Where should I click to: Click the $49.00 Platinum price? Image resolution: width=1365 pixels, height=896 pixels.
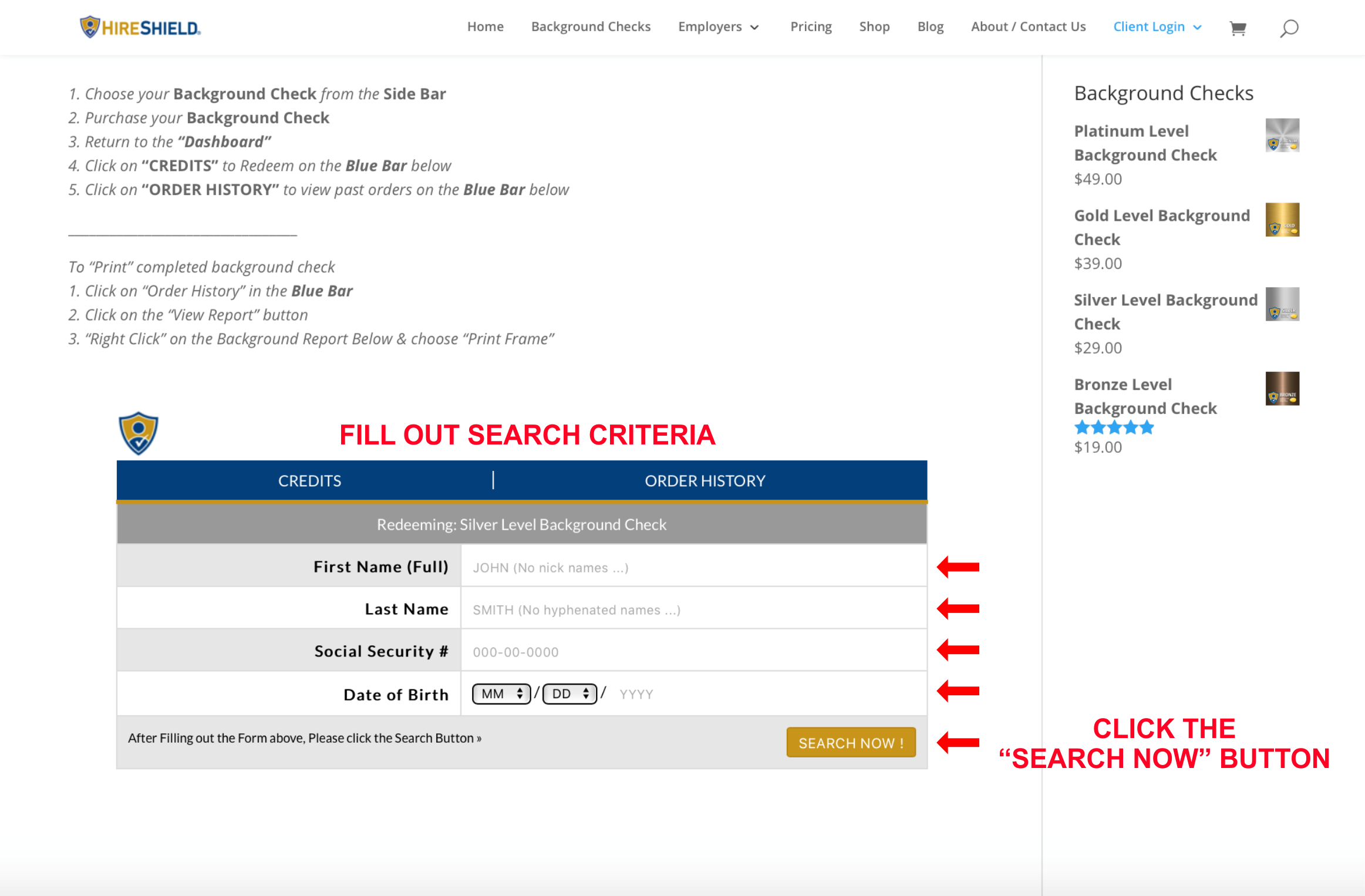1098,179
